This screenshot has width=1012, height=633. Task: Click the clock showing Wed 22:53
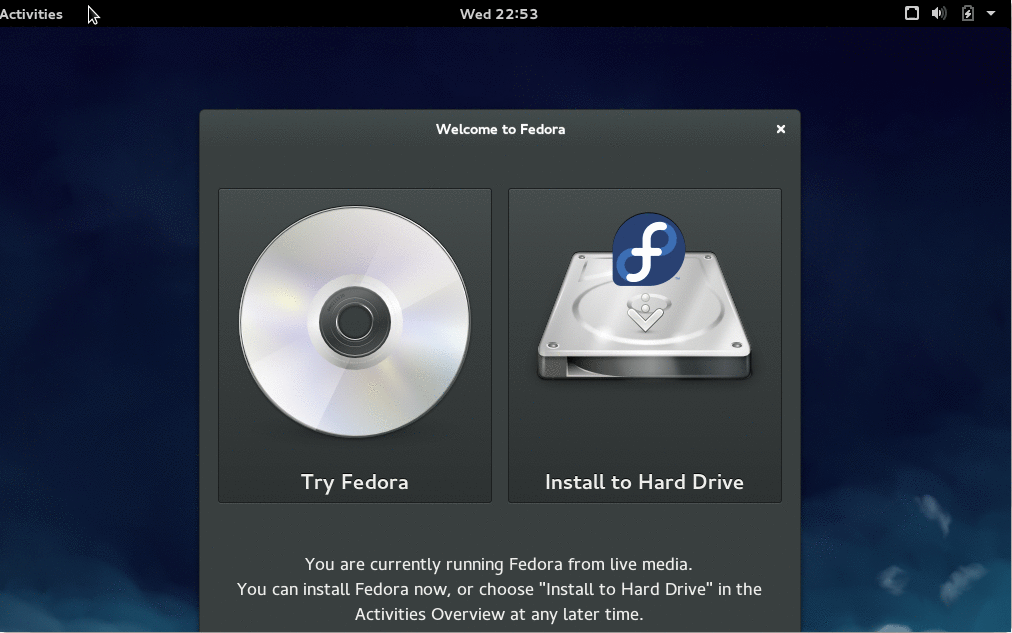click(x=498, y=14)
